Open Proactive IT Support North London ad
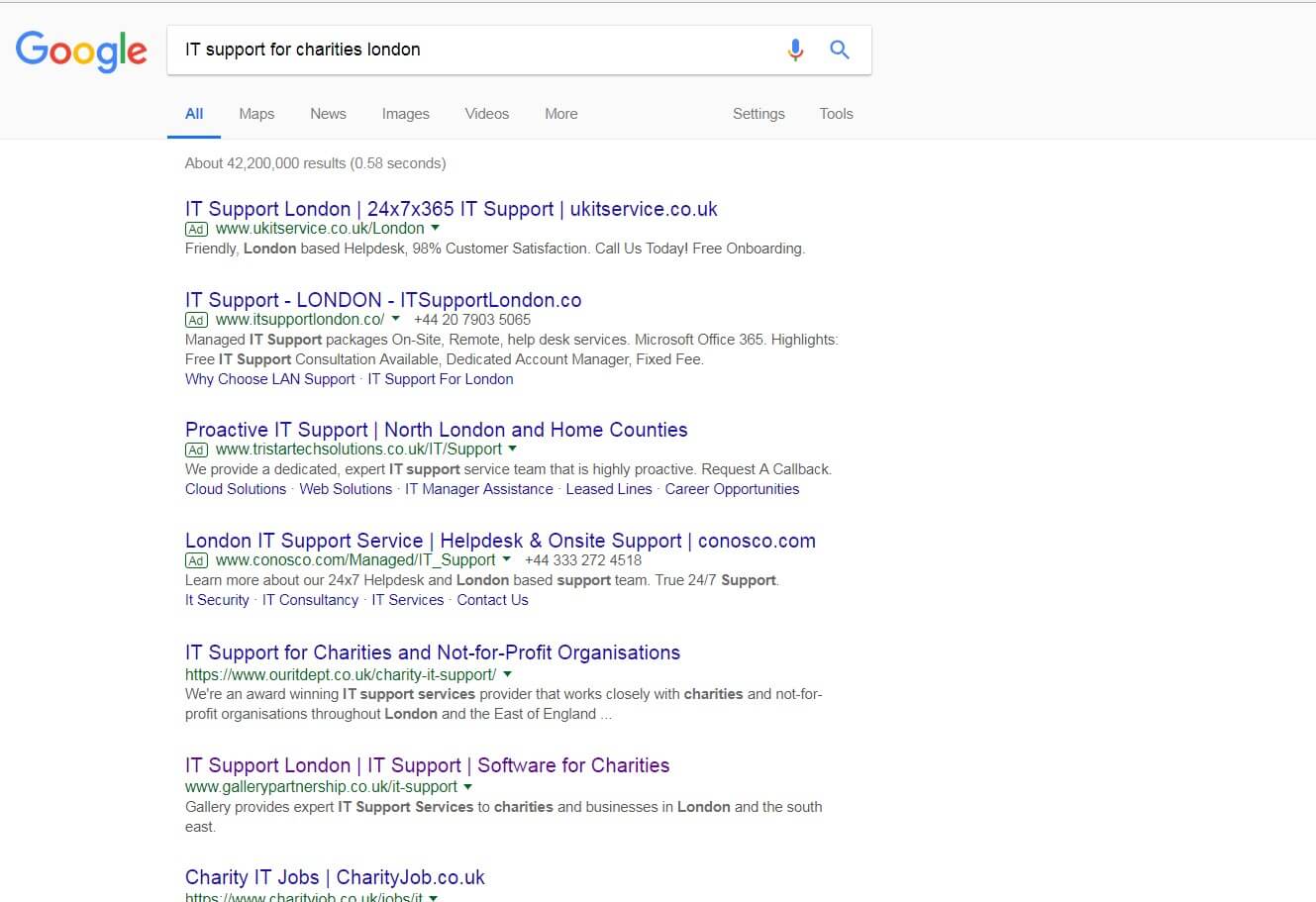This screenshot has height=902, width=1316. coord(437,430)
